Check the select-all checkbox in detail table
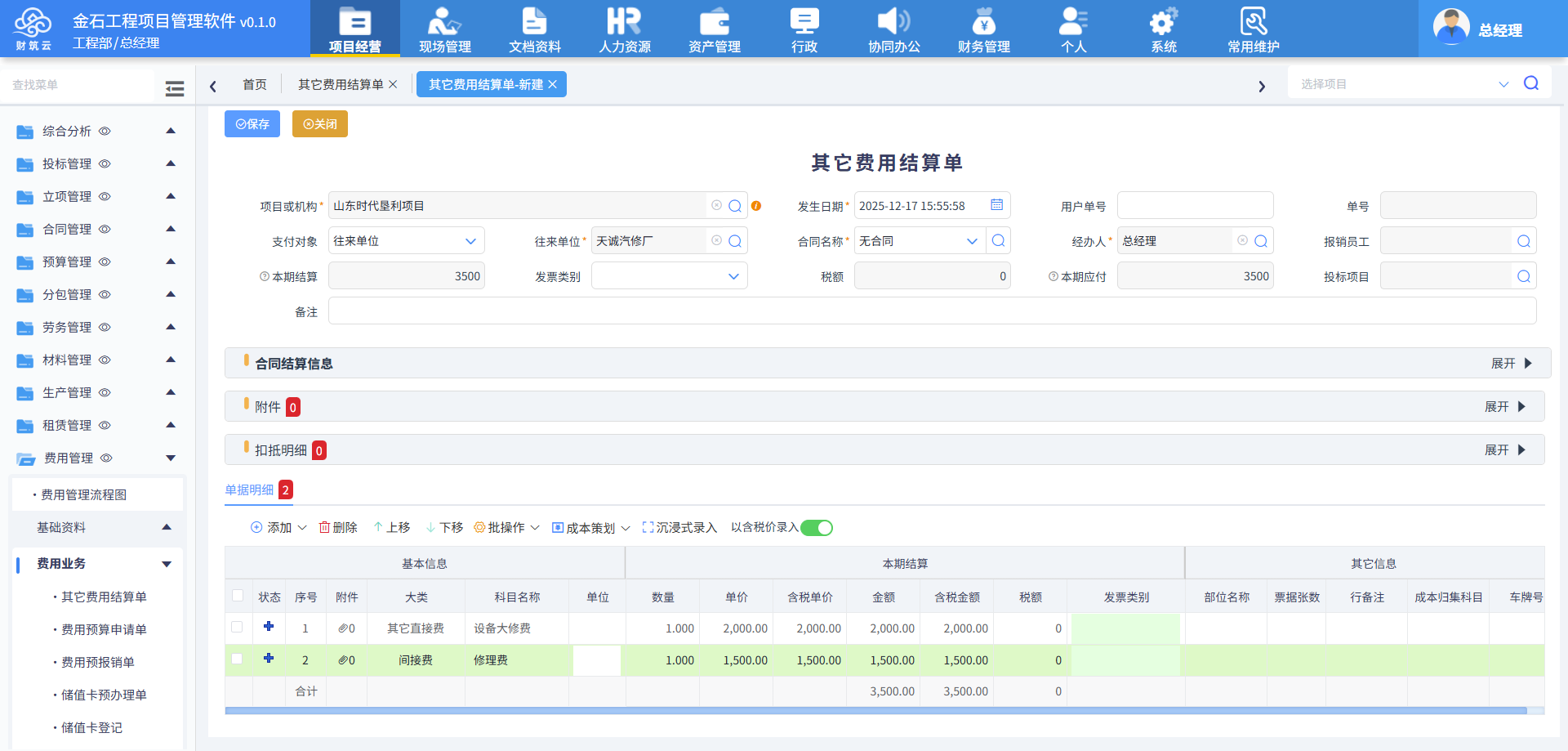The image size is (1568, 751). (x=238, y=597)
